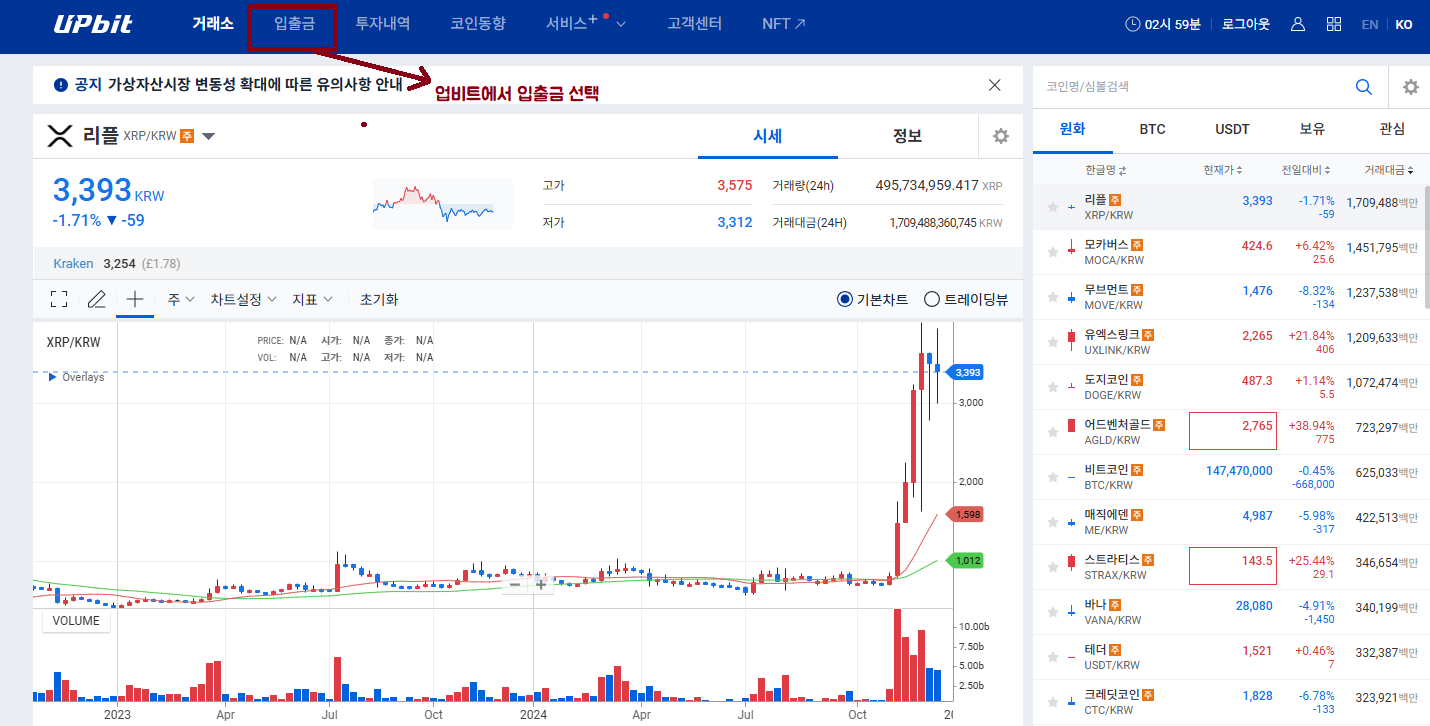
Task: Select the BTC market tab
Action: pos(1152,129)
